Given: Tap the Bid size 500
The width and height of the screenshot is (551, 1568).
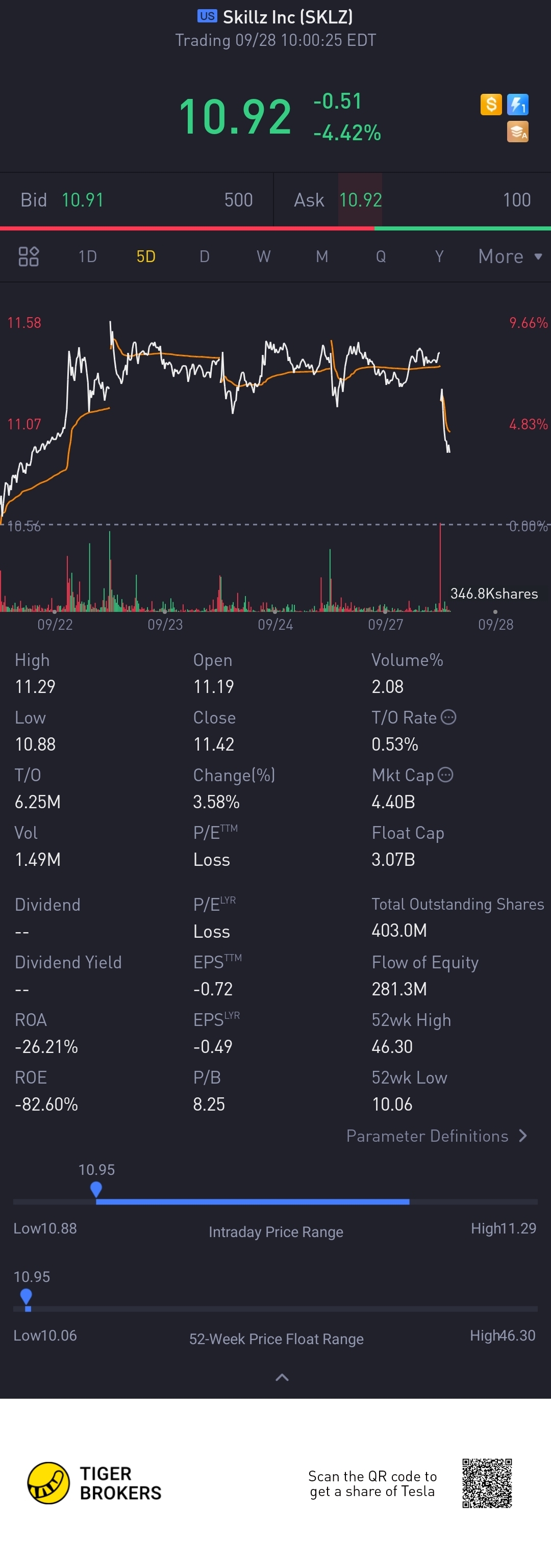Looking at the screenshot, I should (x=239, y=200).
